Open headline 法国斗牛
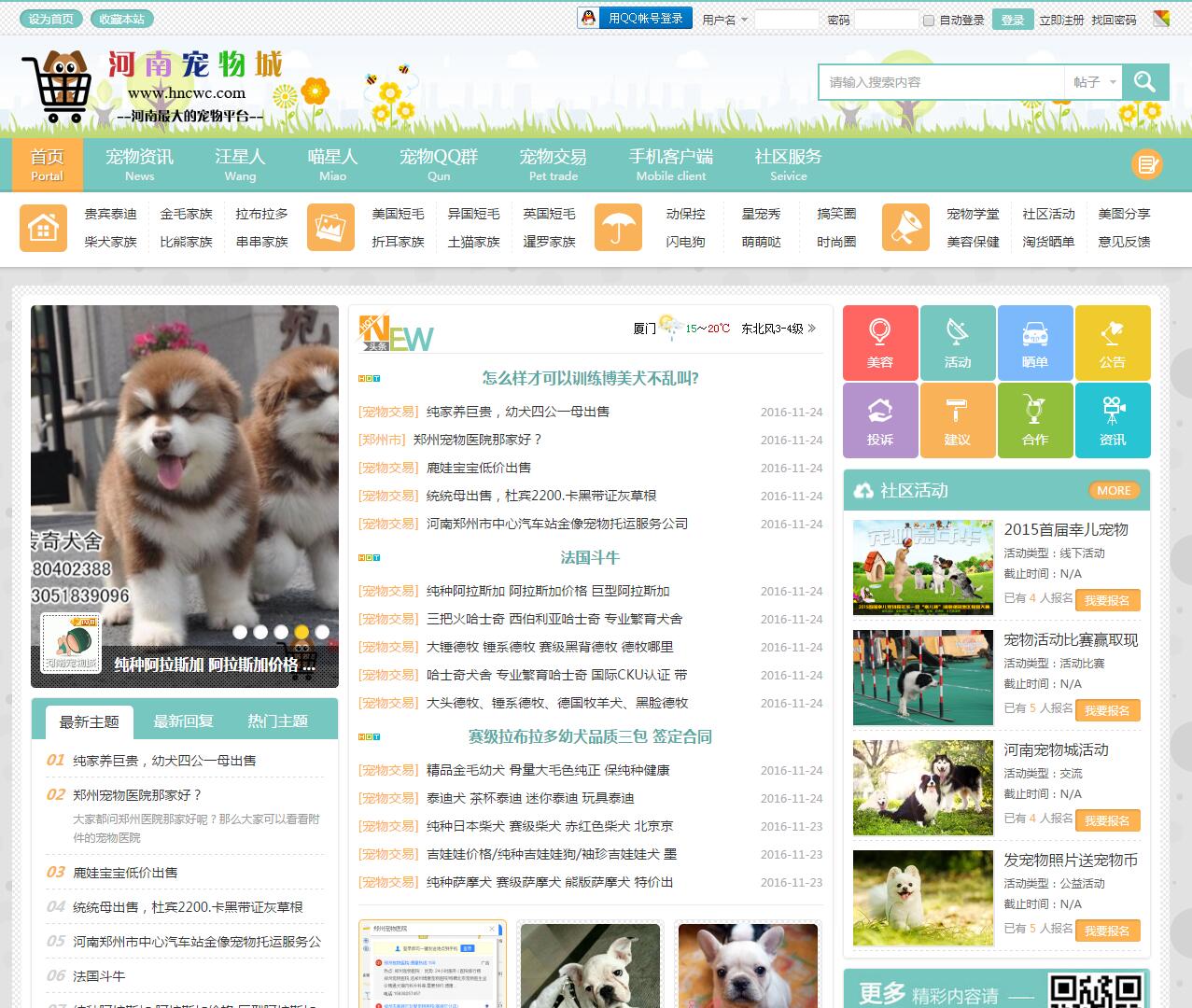This screenshot has width=1192, height=1008. pyautogui.click(x=590, y=557)
